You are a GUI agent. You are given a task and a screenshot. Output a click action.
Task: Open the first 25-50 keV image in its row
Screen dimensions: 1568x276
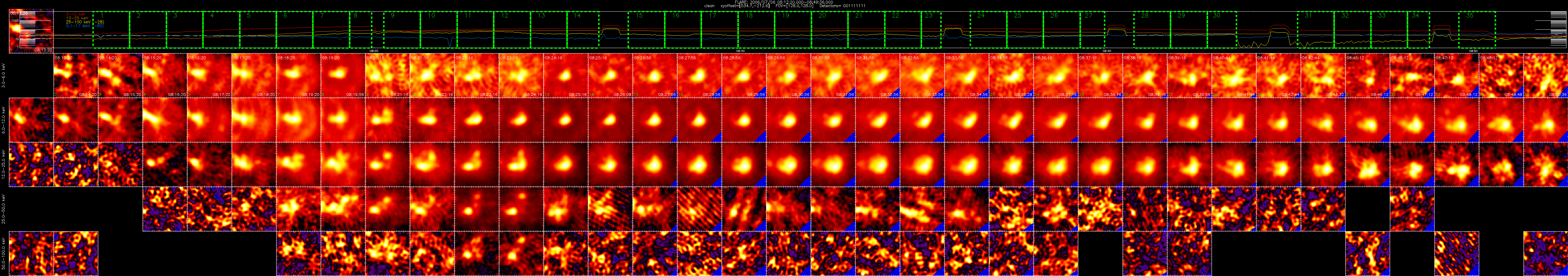tap(165, 209)
